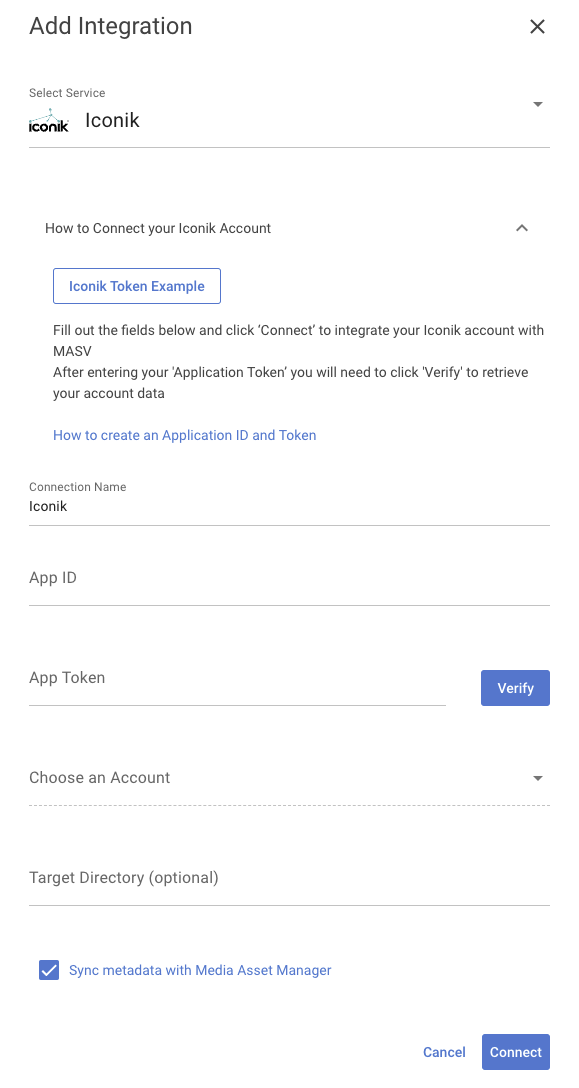Click the Add Integration dialog title

110,27
